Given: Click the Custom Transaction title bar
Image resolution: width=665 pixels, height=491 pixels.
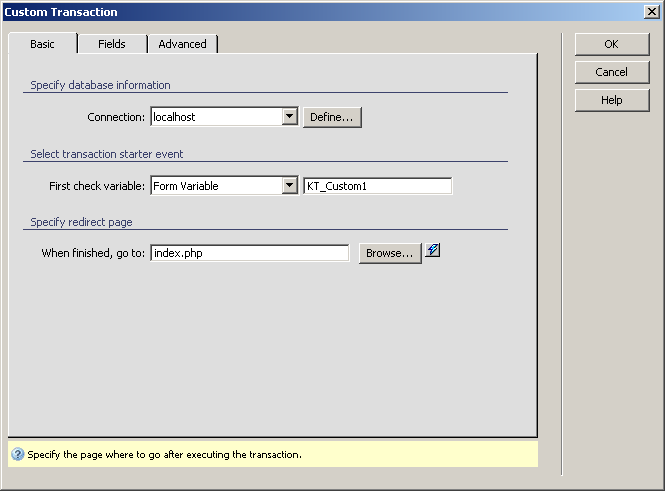Looking at the screenshot, I should (300, 12).
